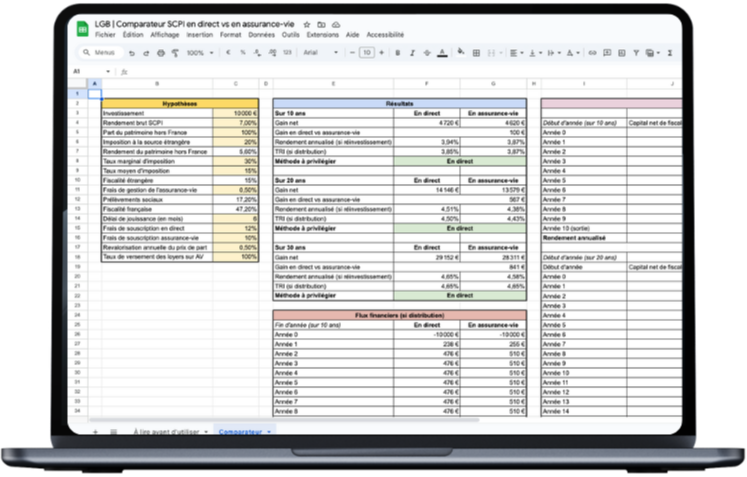
Task: Toggle bold formatting
Action: pos(397,52)
